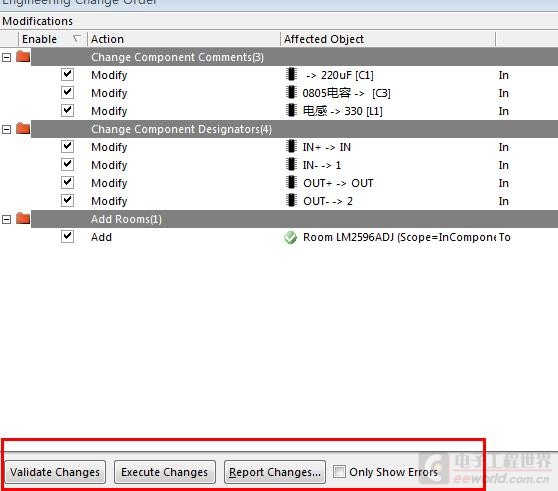558x491 pixels.
Task: Click green check icon for Room LM2596ADJ
Action: click(290, 237)
